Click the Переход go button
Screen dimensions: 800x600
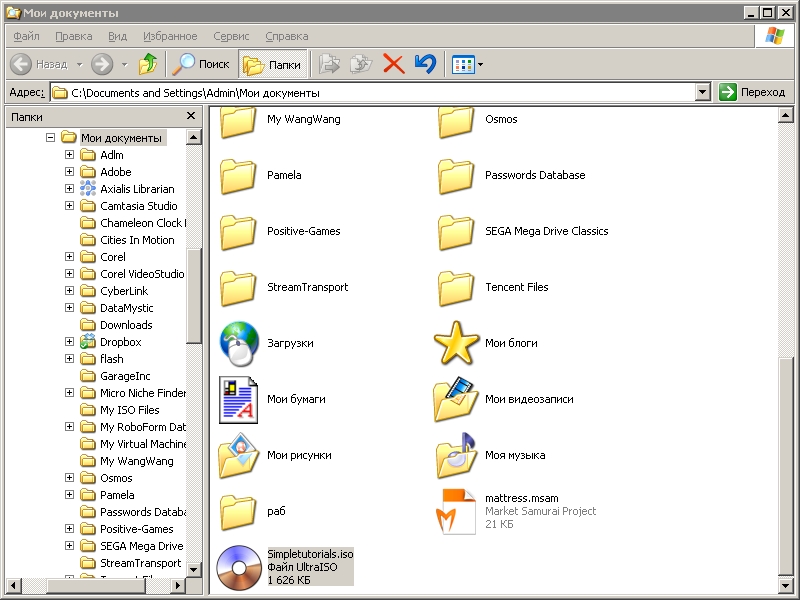pos(753,92)
